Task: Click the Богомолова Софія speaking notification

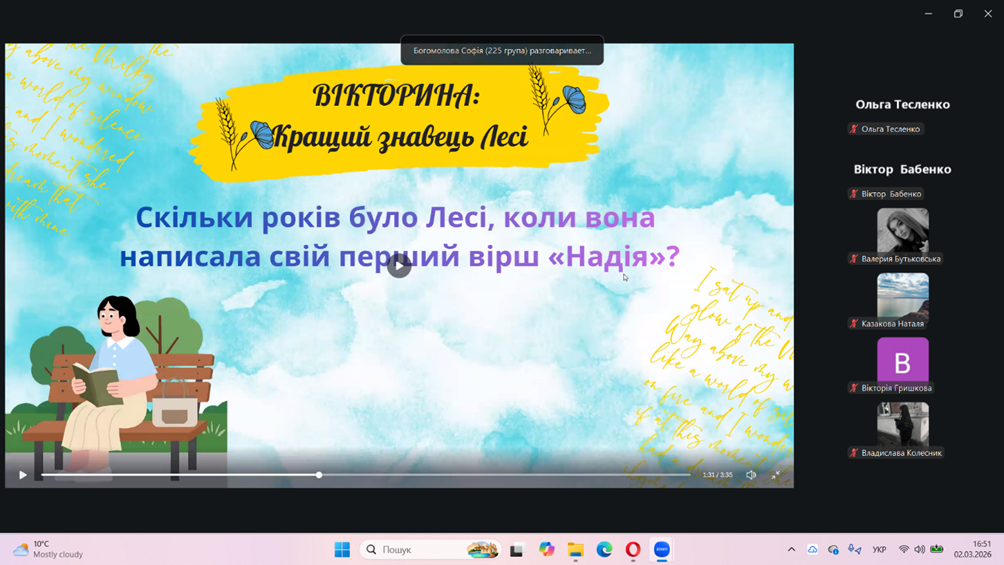Action: point(502,50)
